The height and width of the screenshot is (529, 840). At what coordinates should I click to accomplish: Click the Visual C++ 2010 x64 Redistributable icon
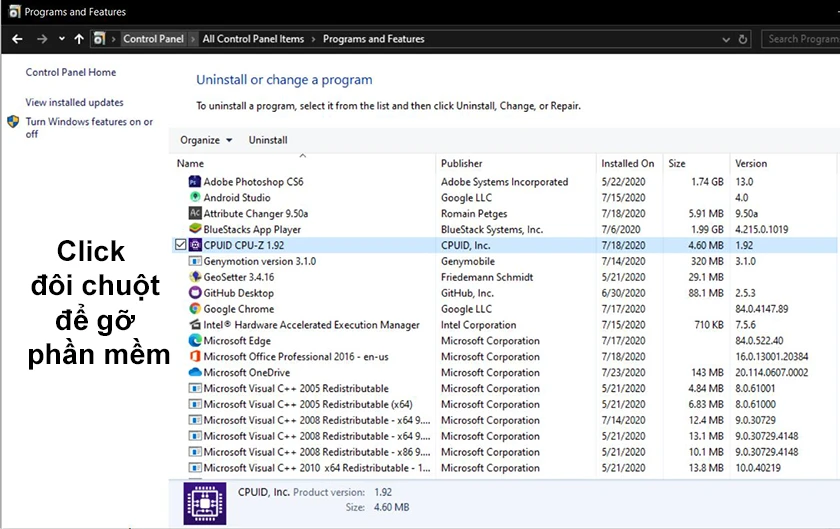(195, 468)
